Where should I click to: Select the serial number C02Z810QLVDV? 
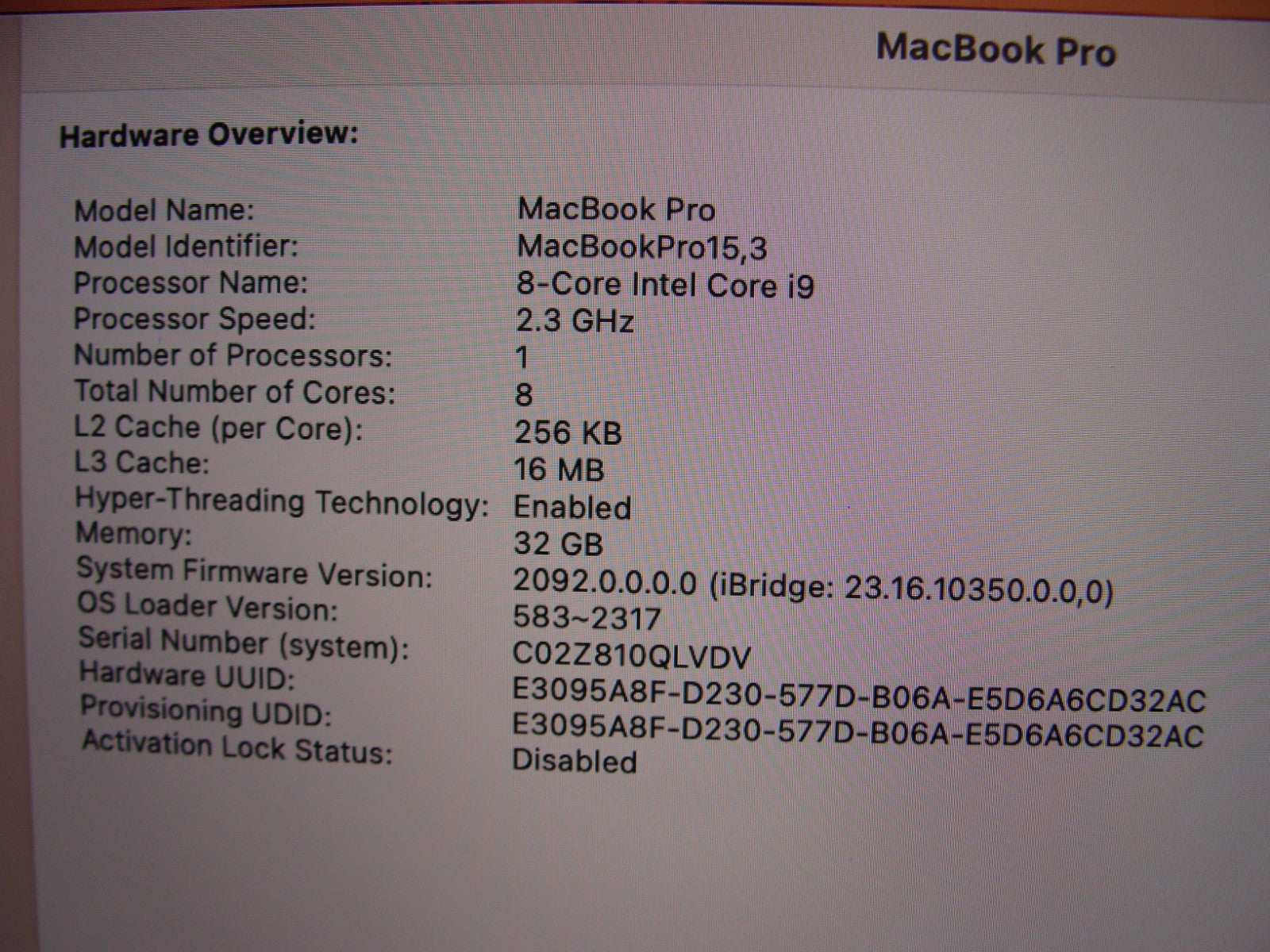[632, 656]
